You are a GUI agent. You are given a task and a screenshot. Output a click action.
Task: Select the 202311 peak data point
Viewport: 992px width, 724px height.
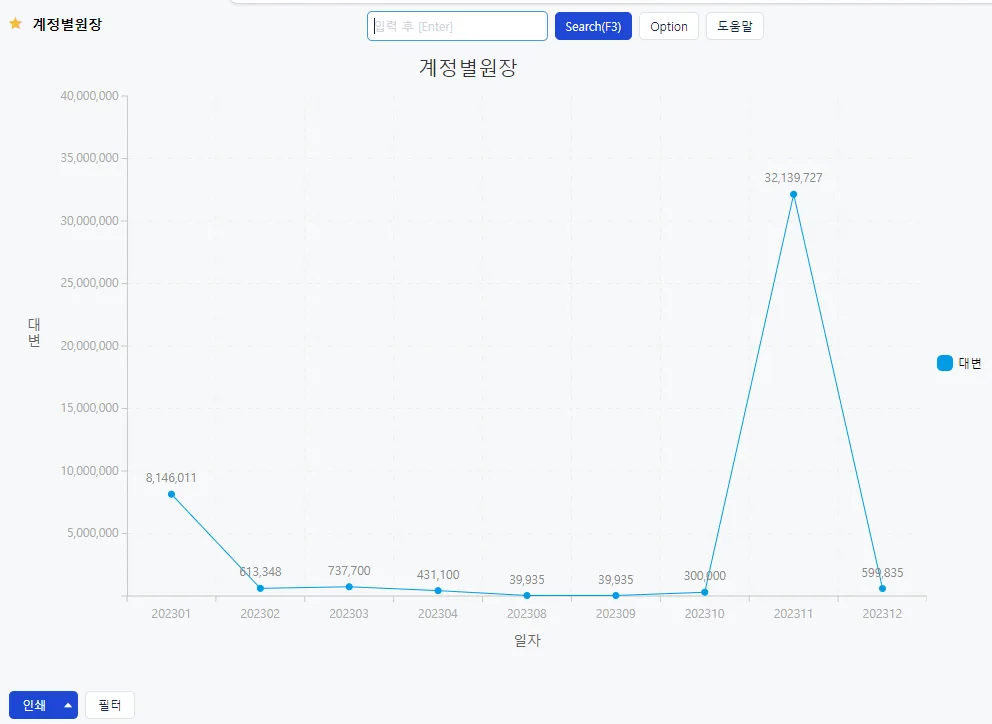tap(793, 194)
